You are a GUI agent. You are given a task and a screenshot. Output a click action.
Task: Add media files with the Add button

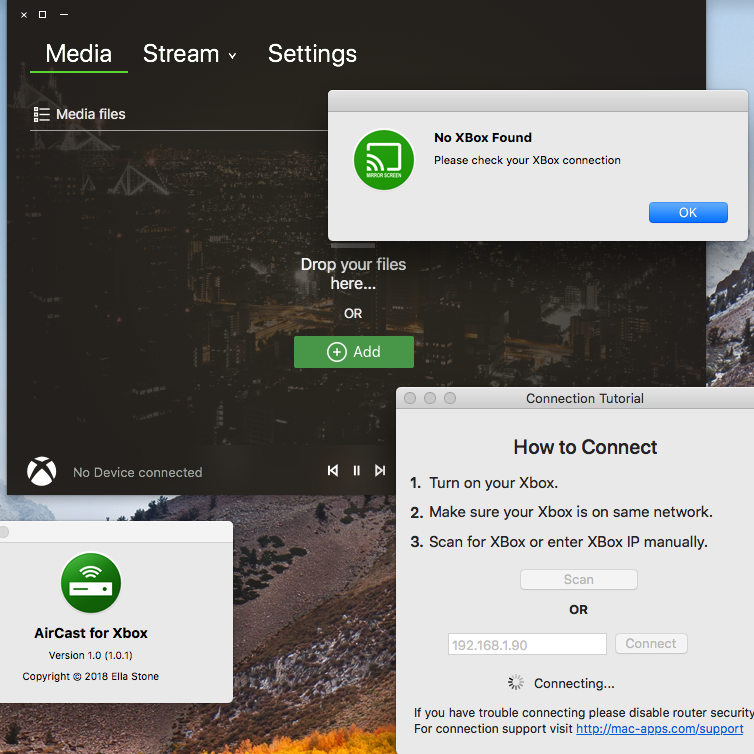(x=353, y=352)
